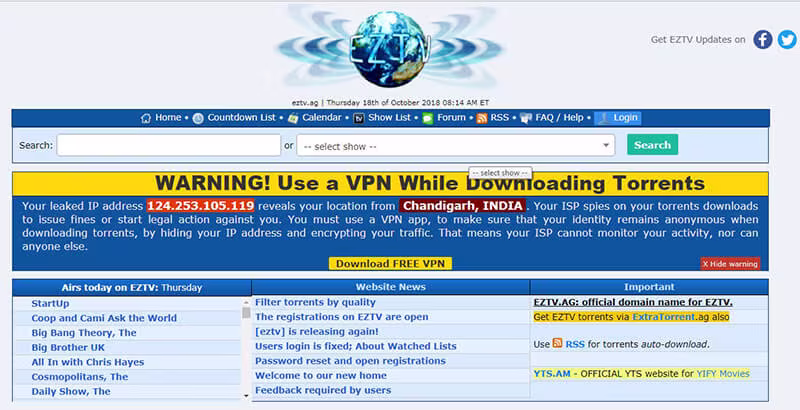Hide the VPN warning banner
This screenshot has width=800, height=410.
pyautogui.click(x=730, y=264)
